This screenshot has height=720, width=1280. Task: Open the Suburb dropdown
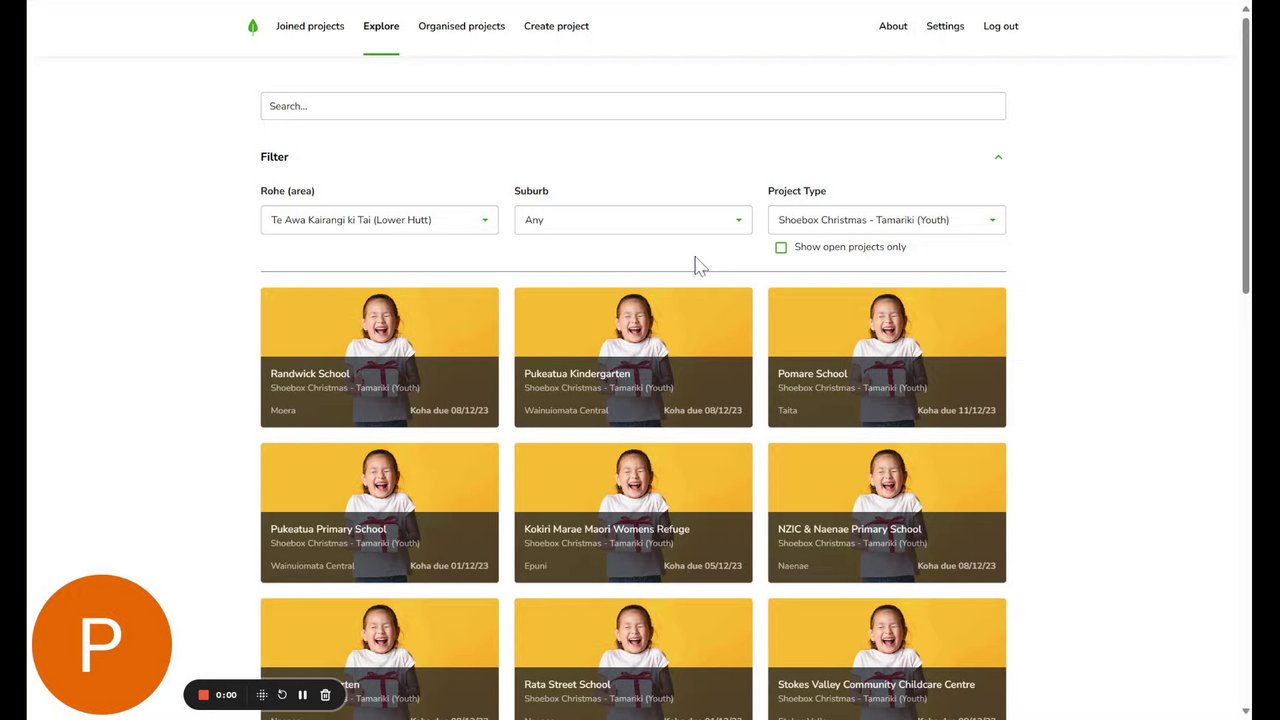(x=633, y=220)
